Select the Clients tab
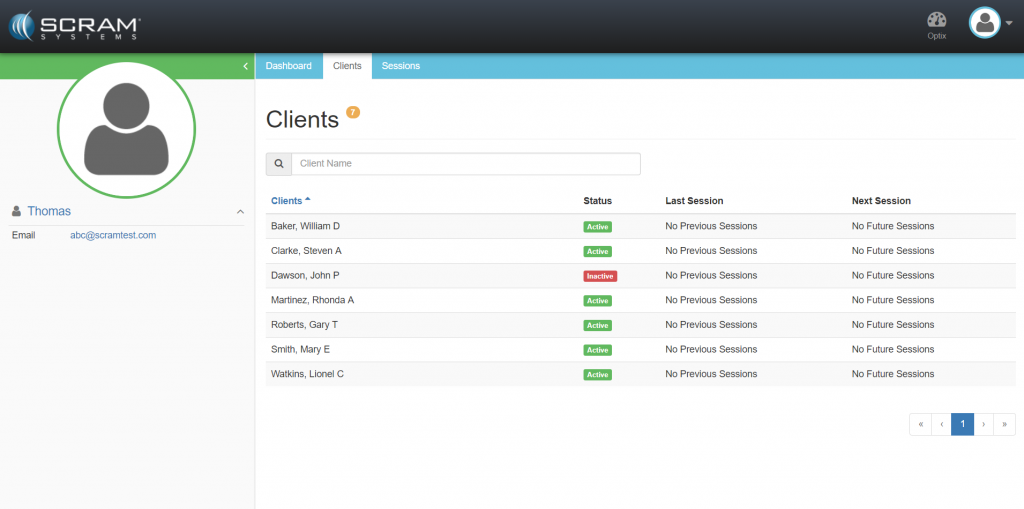The width and height of the screenshot is (1024, 509). [x=347, y=66]
